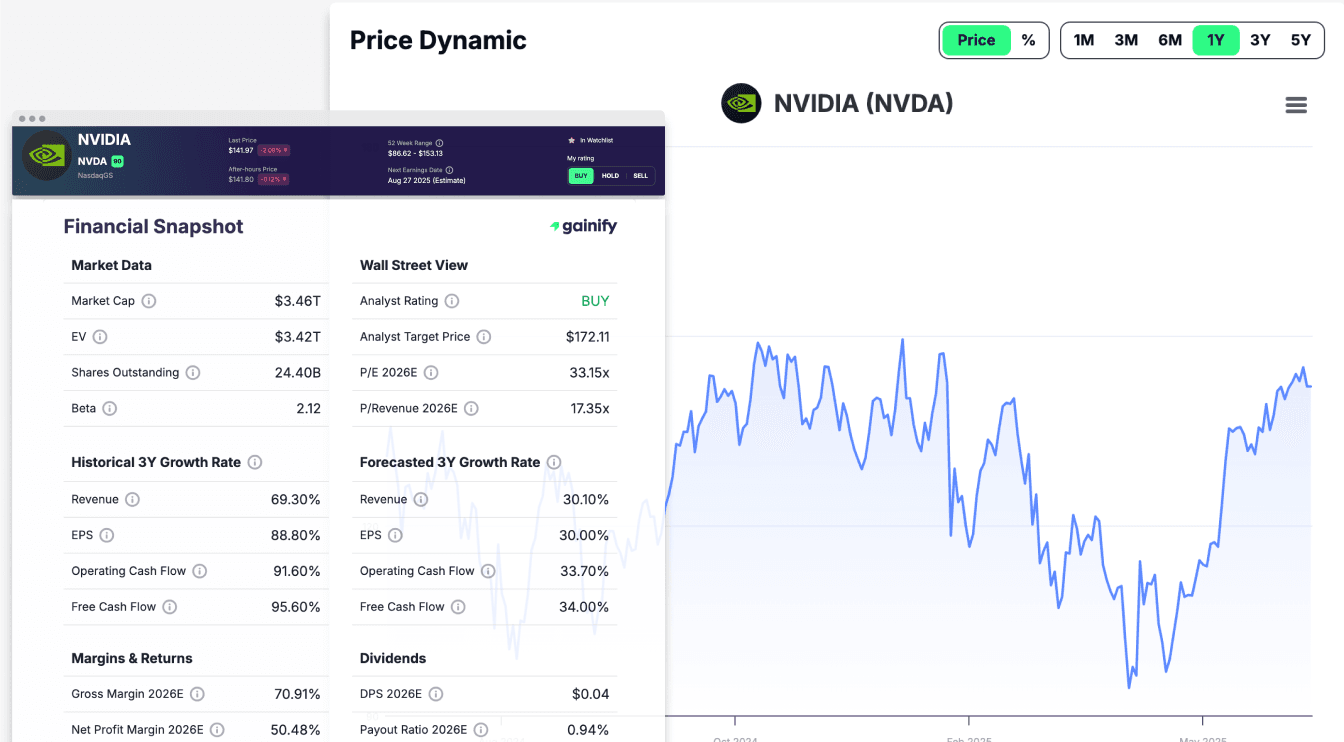Click the star icon beside In Watchlist
The width and height of the screenshot is (1344, 742).
[571, 141]
